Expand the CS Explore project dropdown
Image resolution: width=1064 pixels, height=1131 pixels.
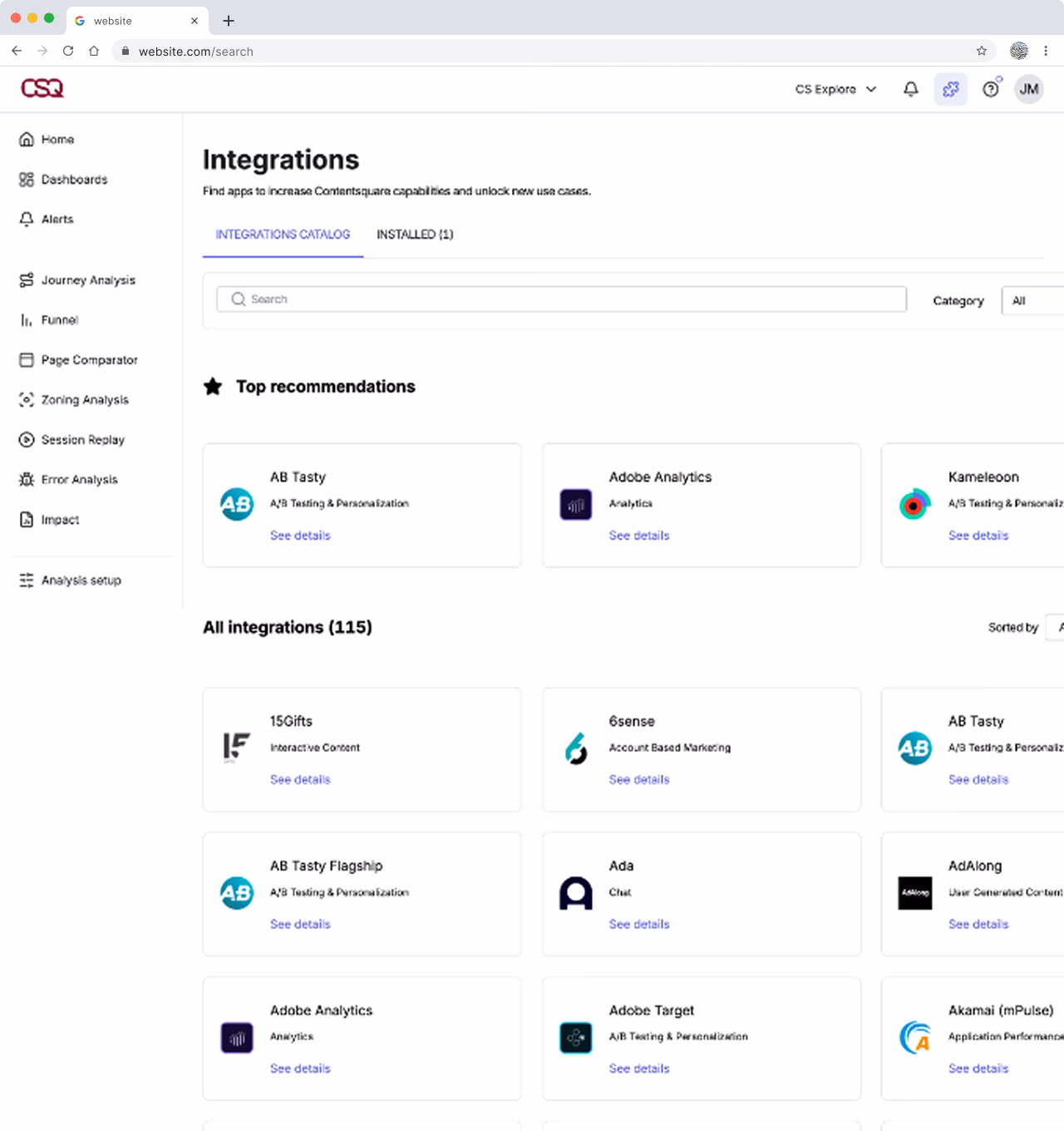coord(835,89)
